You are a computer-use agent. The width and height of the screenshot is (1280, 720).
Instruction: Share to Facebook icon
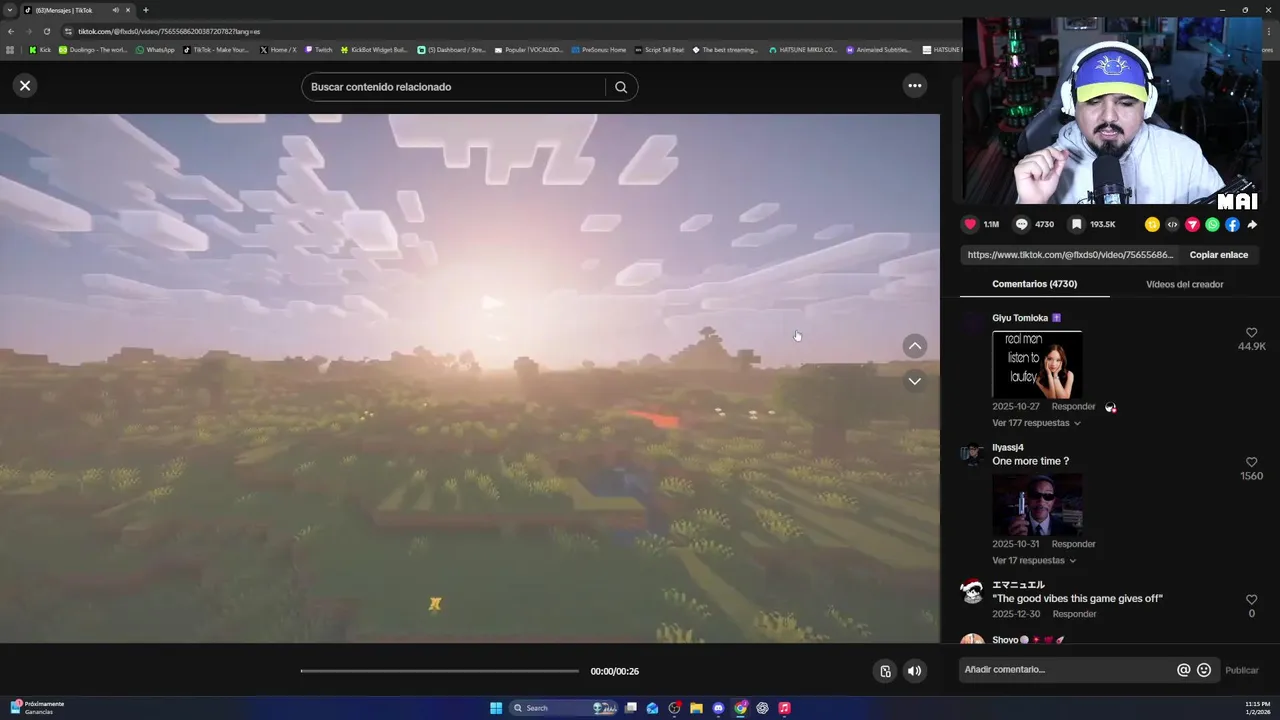click(x=1232, y=225)
